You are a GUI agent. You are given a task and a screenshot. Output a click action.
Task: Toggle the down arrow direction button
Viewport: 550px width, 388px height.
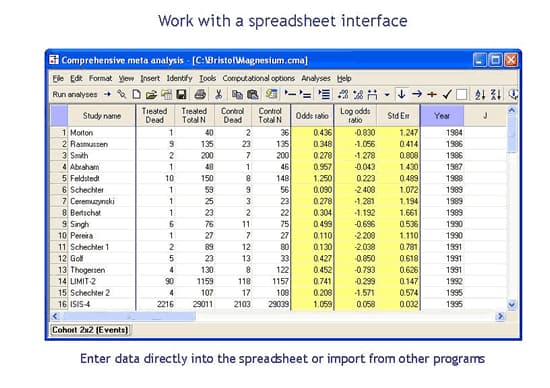click(402, 94)
